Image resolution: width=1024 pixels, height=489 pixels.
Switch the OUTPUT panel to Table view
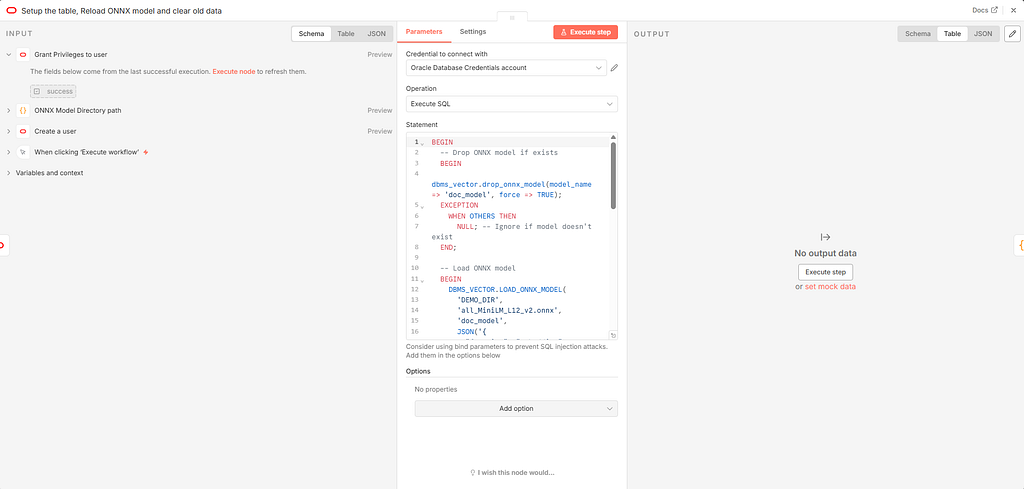[952, 33]
